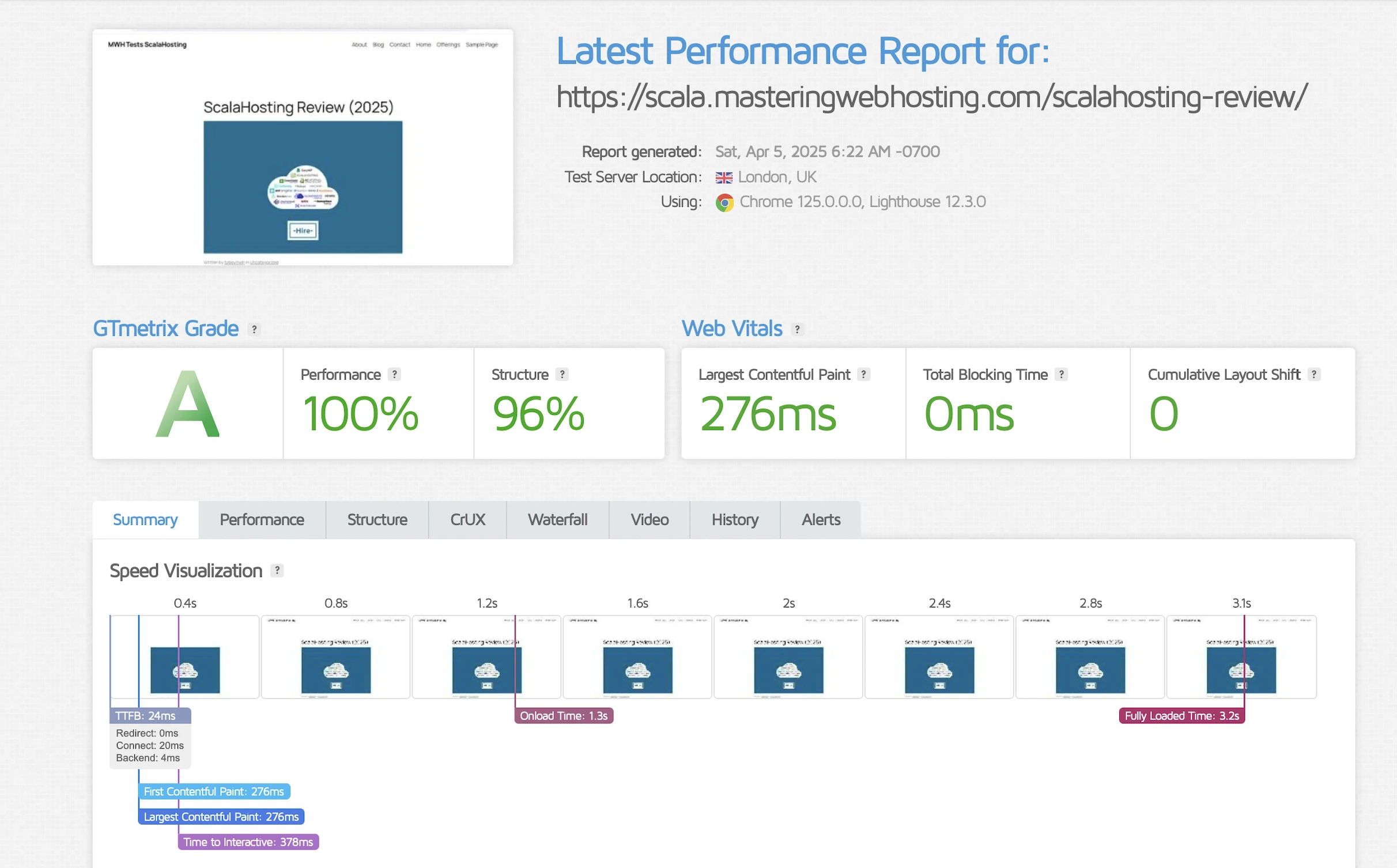Image resolution: width=1397 pixels, height=868 pixels.
Task: Click the Onload Time 1.3s marker
Action: click(x=563, y=716)
